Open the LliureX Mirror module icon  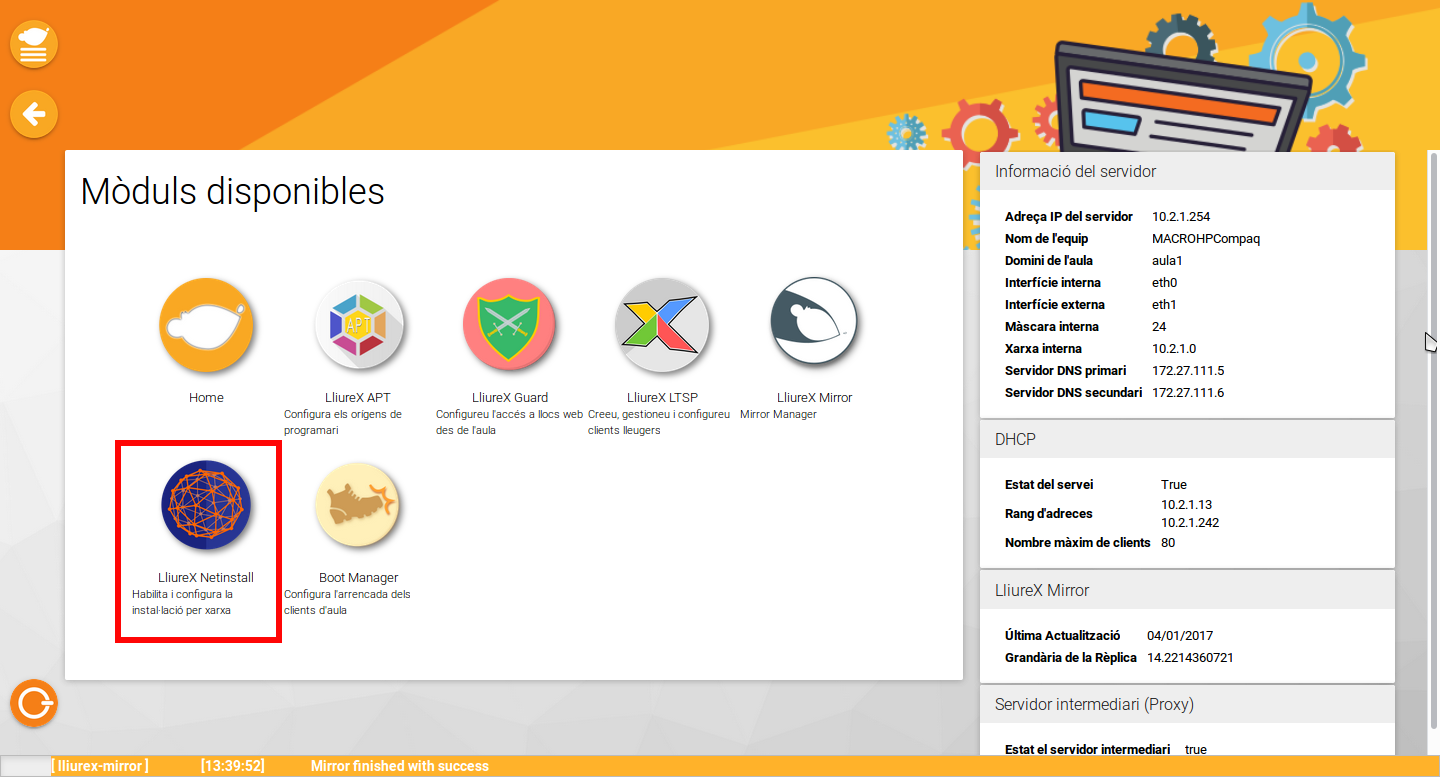(814, 325)
